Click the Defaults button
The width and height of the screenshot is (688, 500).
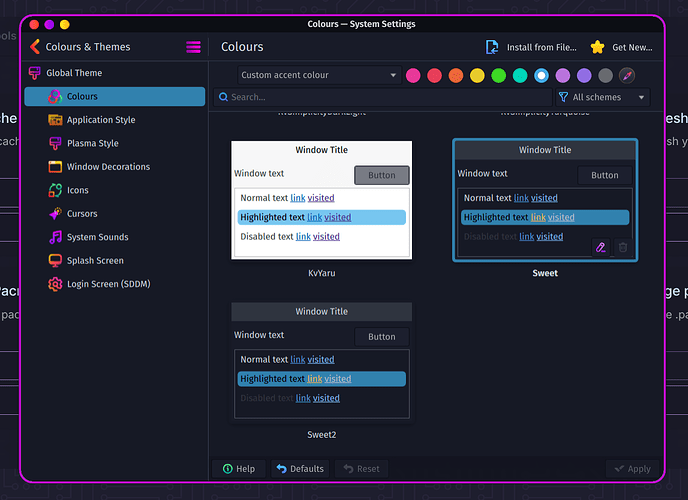[x=300, y=468]
